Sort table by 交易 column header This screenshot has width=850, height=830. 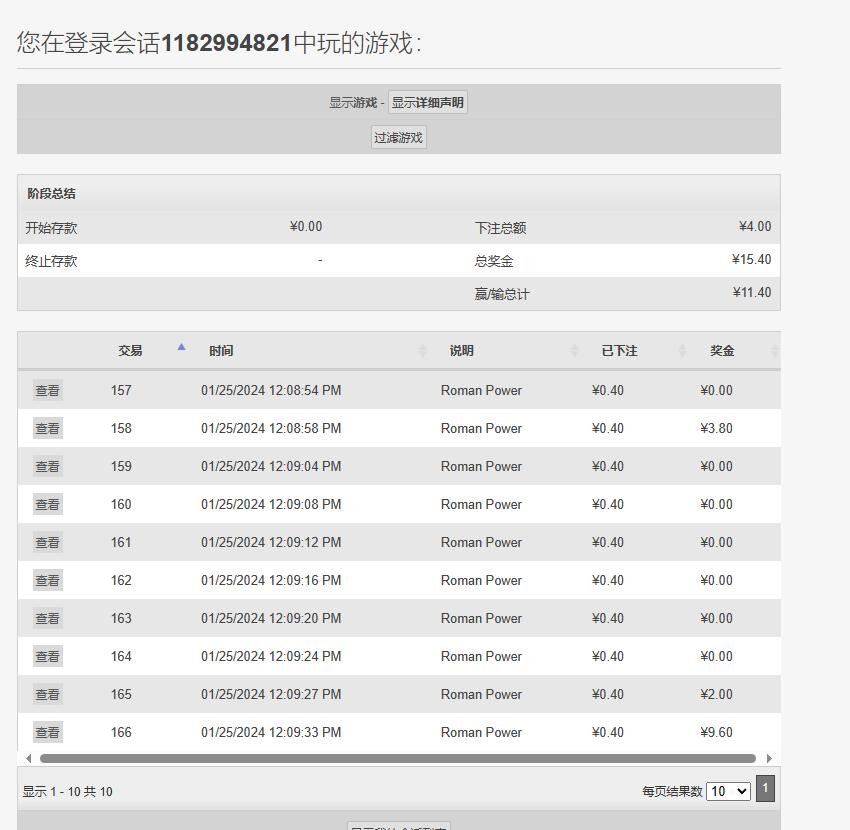click(130, 351)
